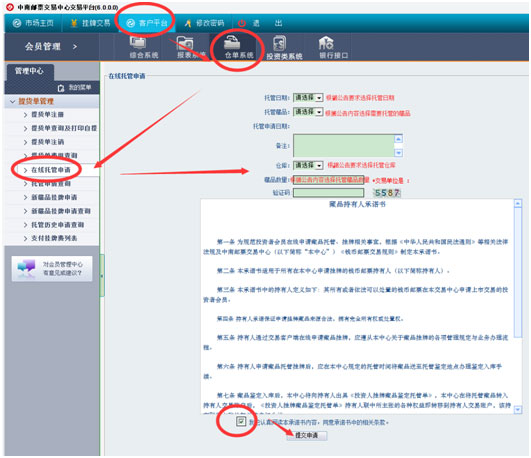Click the 承诺书 scrollbar down arrow
The height and width of the screenshot is (458, 531).
[517, 410]
